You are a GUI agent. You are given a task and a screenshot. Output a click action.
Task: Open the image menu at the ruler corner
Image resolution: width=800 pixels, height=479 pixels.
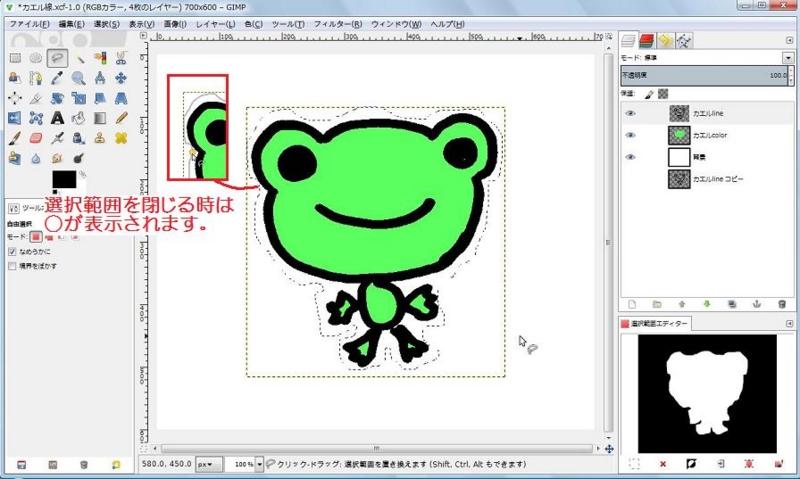143,36
